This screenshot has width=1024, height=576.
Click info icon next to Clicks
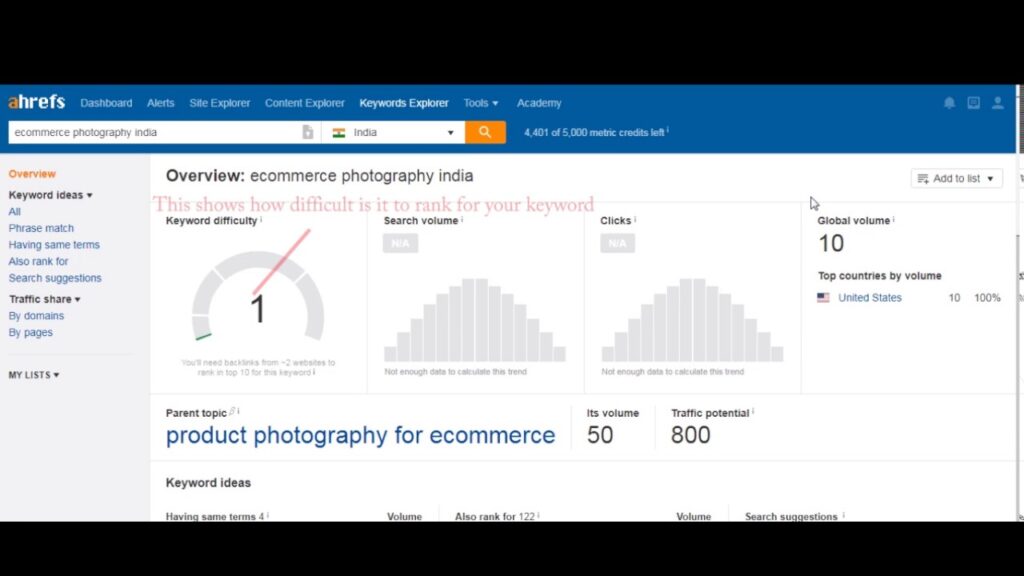pos(635,219)
